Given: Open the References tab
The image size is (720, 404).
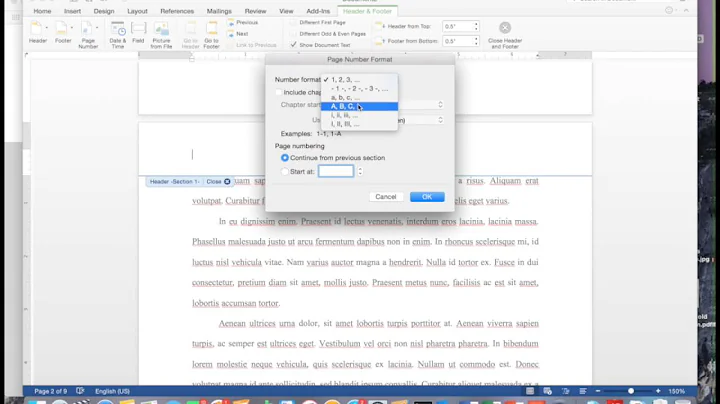Looking at the screenshot, I should [177, 11].
